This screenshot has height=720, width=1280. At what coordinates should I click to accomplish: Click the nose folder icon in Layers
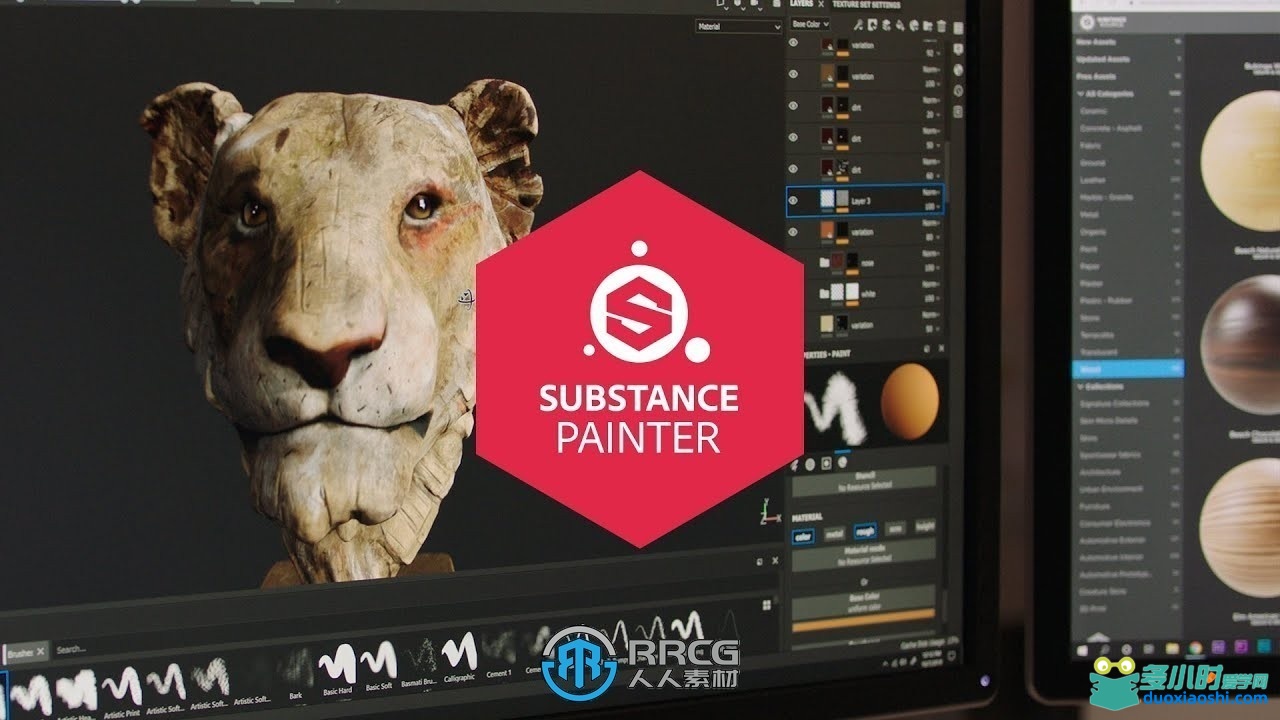[824, 262]
